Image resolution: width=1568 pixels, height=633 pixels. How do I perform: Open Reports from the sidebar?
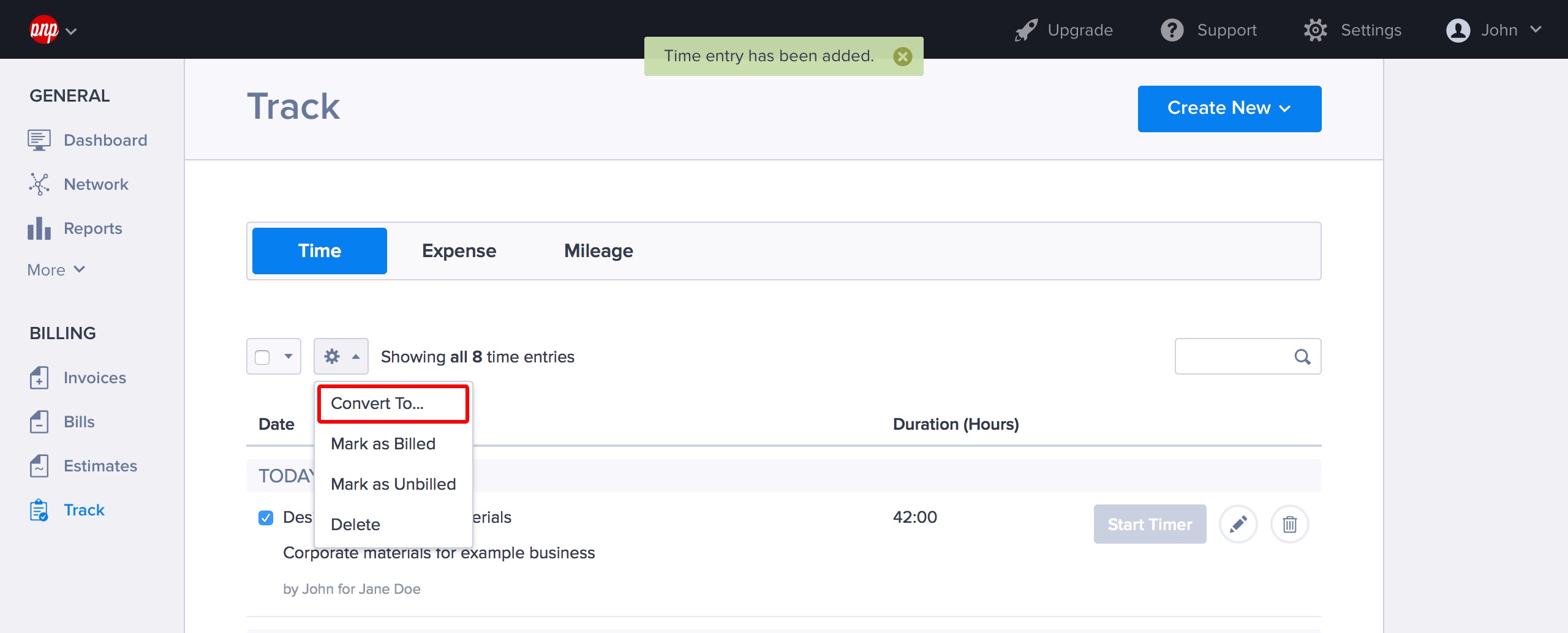click(x=92, y=228)
